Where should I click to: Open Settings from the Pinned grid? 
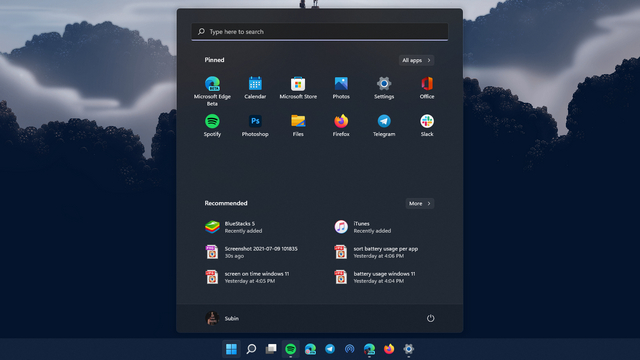(384, 88)
